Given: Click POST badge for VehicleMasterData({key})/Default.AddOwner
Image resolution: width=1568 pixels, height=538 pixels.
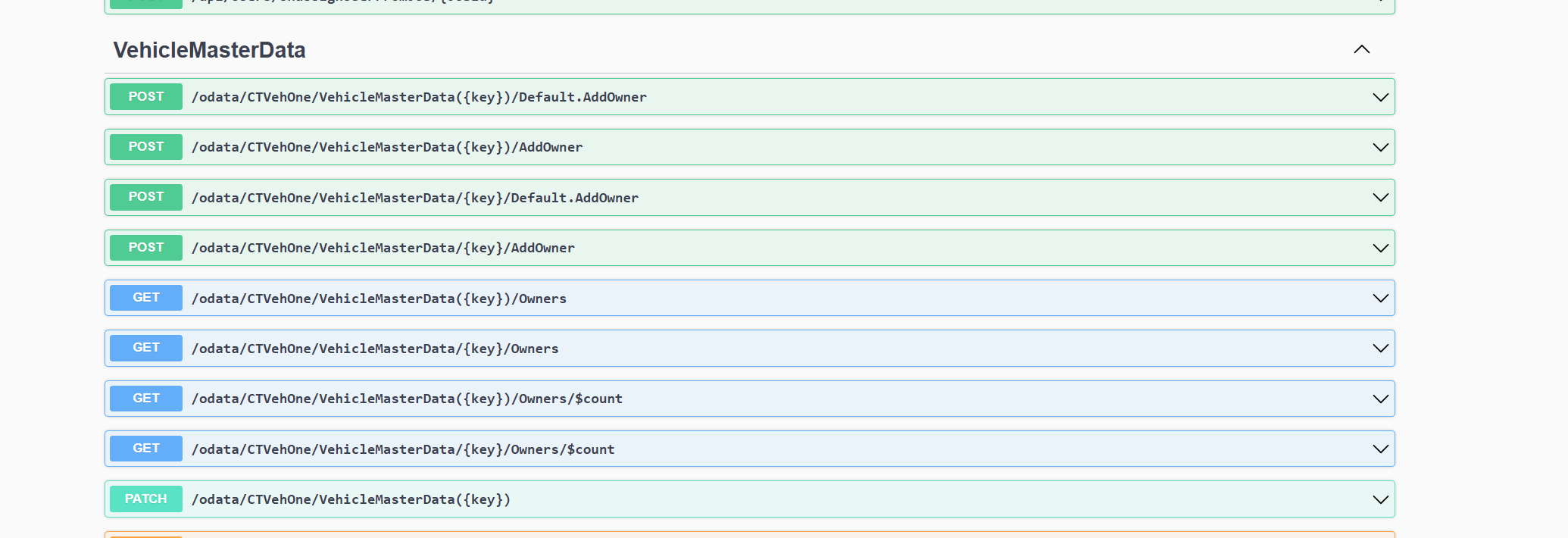Looking at the screenshot, I should click(x=145, y=97).
